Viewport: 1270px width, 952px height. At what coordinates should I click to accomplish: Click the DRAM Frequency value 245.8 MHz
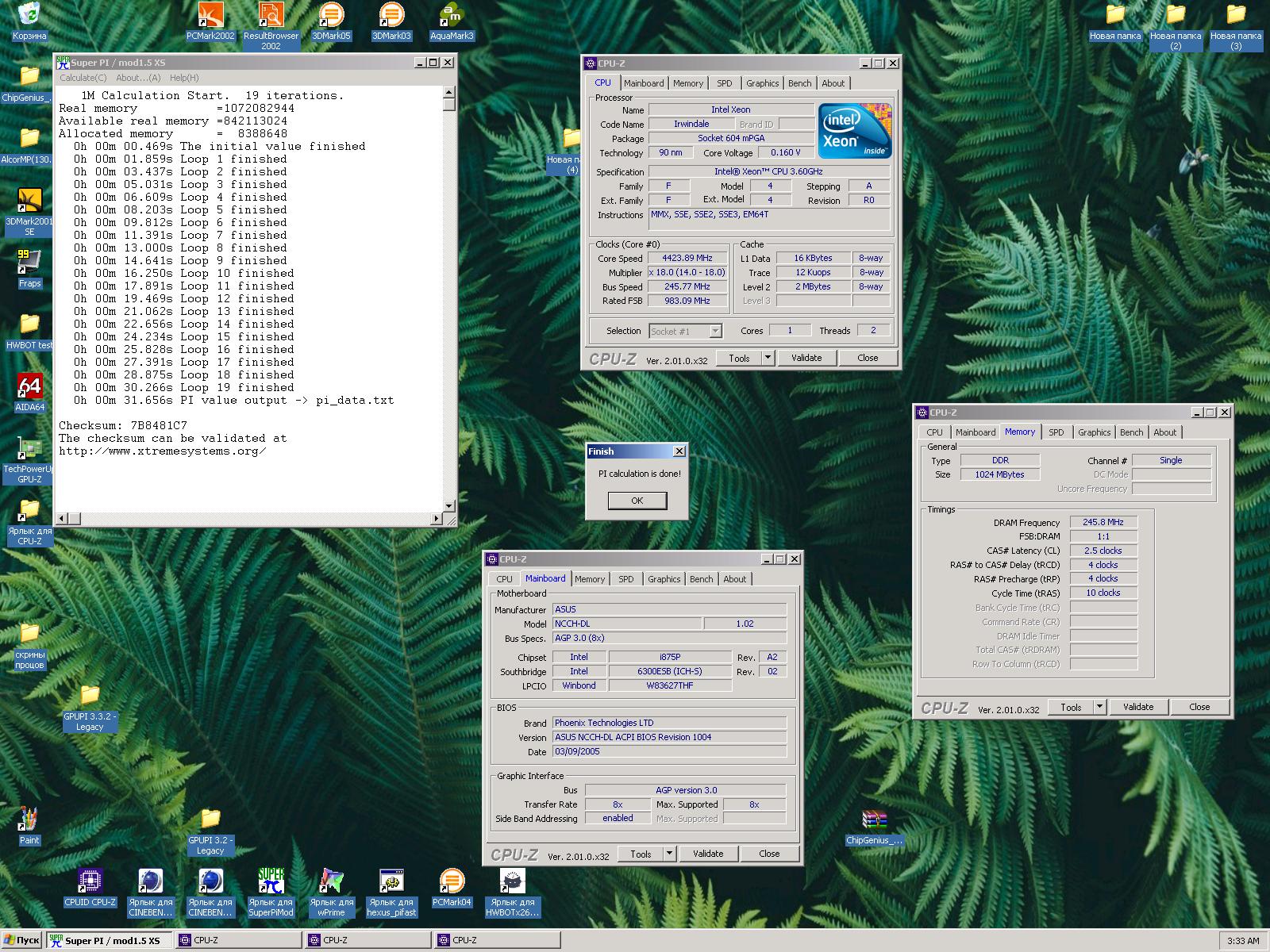tap(1103, 522)
